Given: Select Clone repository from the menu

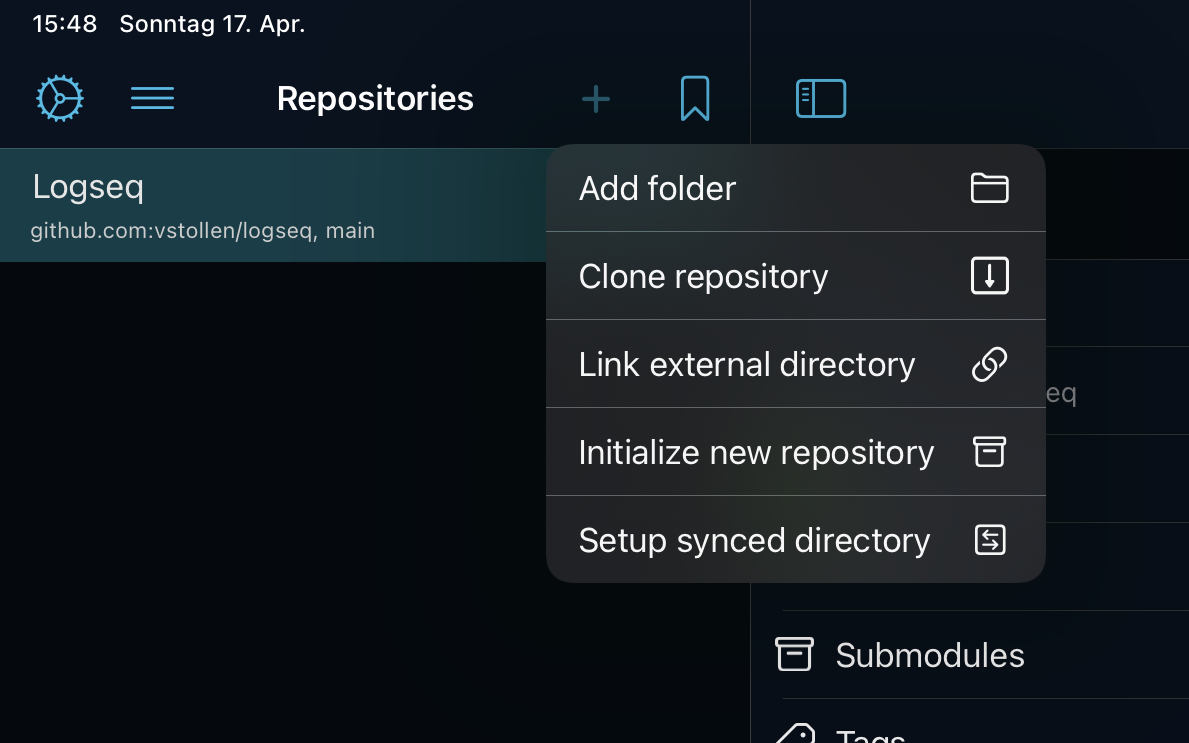Looking at the screenshot, I should [x=703, y=276].
